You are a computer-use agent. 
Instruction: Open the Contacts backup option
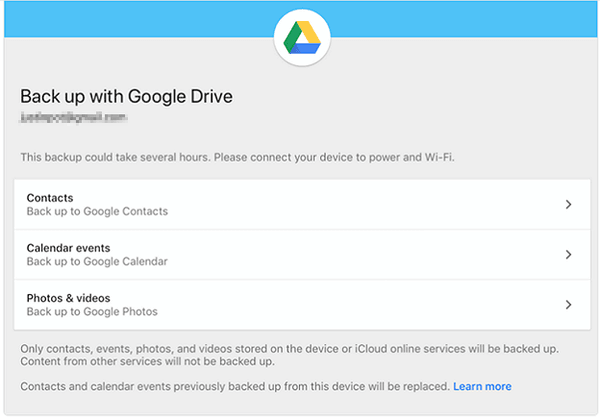click(x=49, y=198)
